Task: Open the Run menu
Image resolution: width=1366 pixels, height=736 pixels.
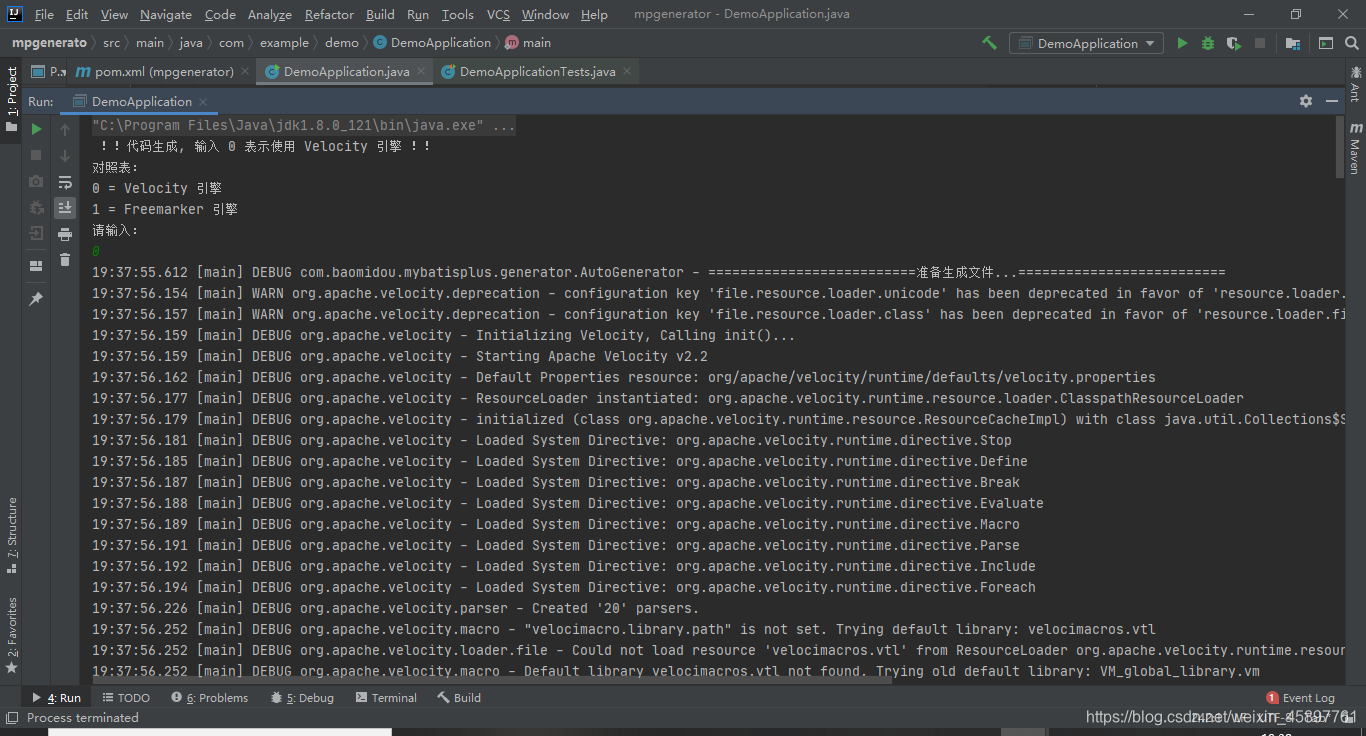Action: [418, 14]
